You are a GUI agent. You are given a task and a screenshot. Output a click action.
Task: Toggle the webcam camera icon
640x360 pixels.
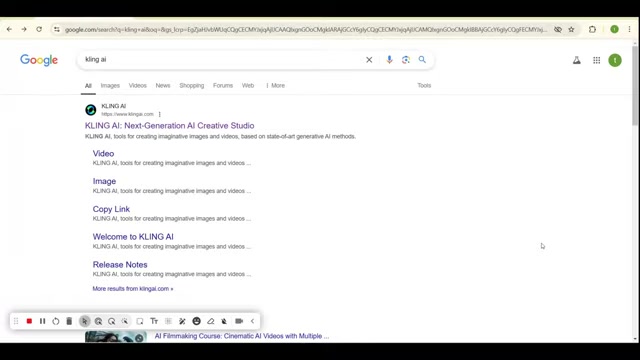pyautogui.click(x=239, y=321)
